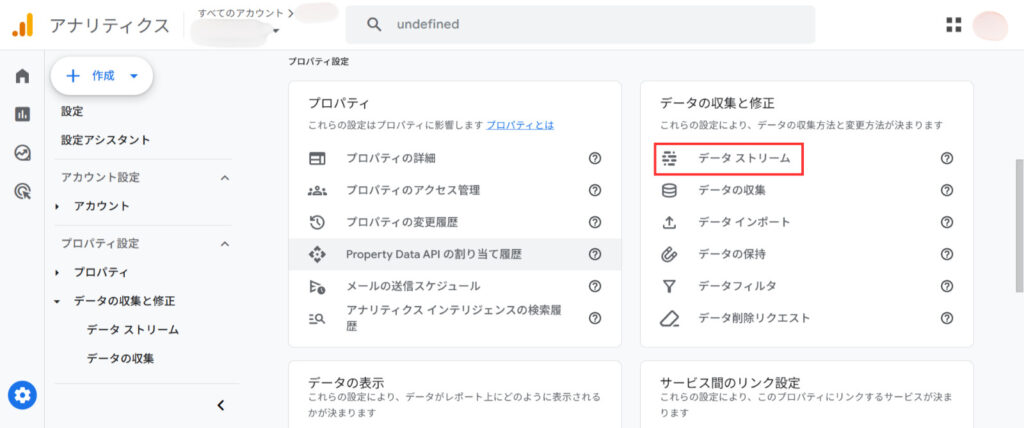1024x428 pixels.
Task: Open プロパティの変更履歴 setting
Action: [402, 222]
